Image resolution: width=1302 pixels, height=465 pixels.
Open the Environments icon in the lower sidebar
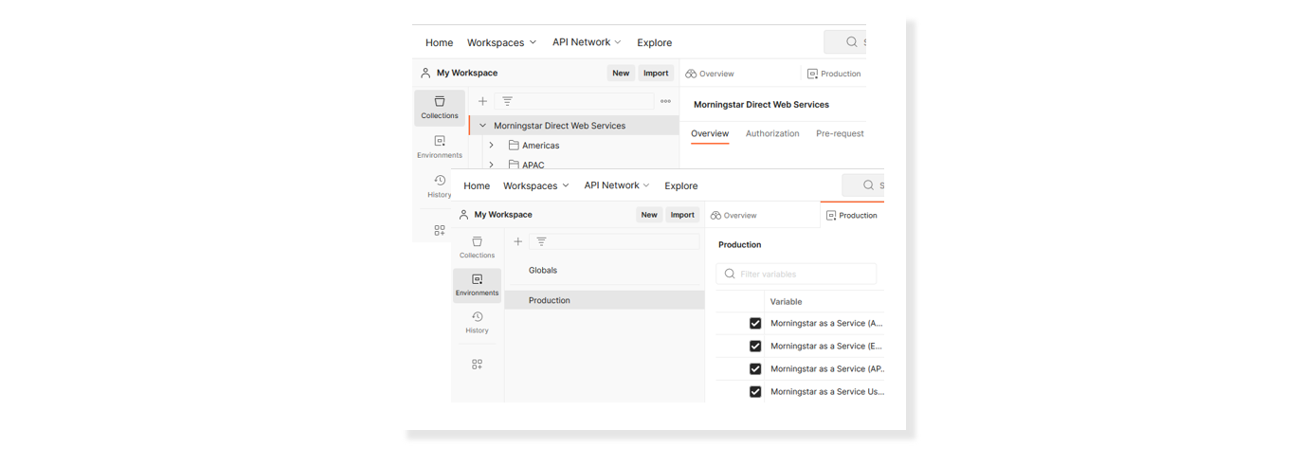[x=477, y=285]
